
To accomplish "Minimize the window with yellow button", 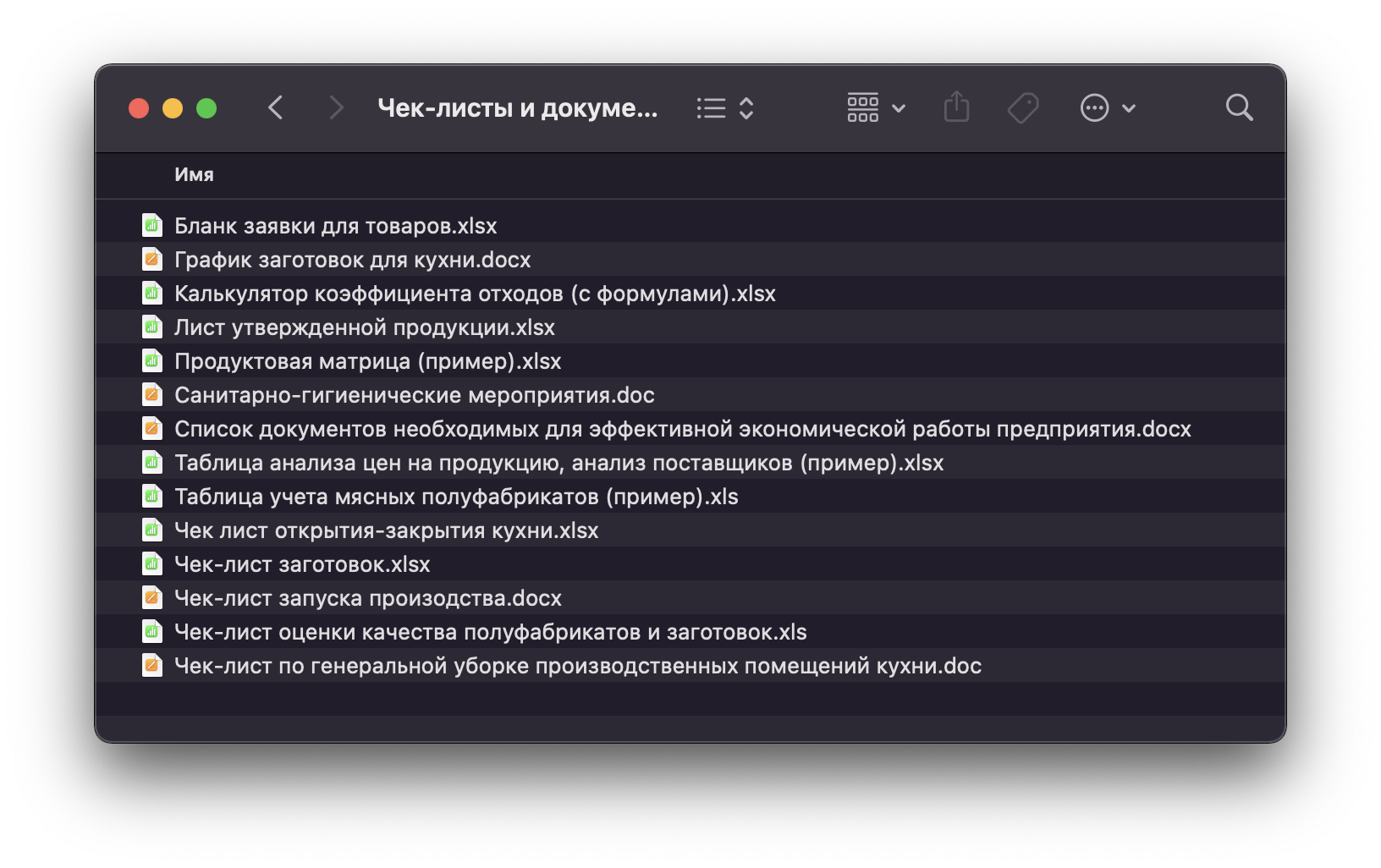I will click(x=173, y=108).
